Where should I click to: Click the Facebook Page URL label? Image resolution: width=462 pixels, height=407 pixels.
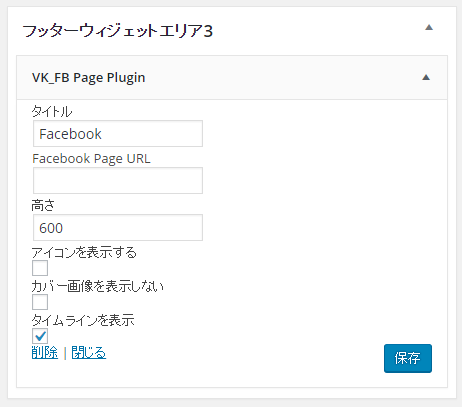[x=91, y=159]
